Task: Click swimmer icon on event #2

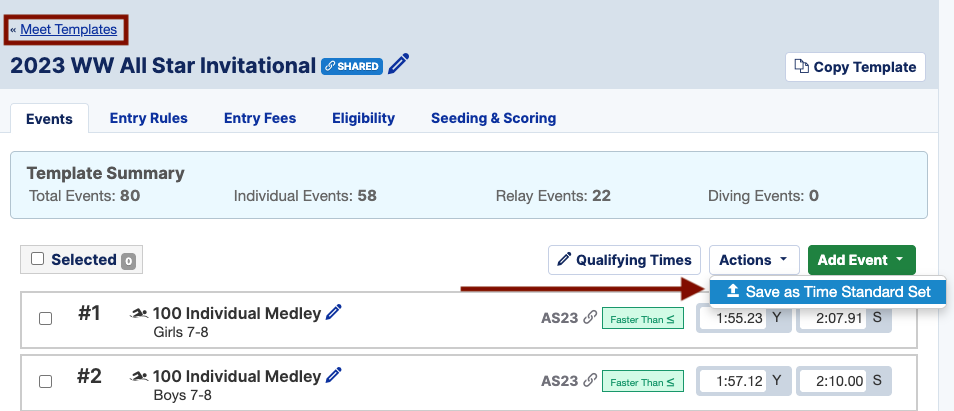Action: 139,377
